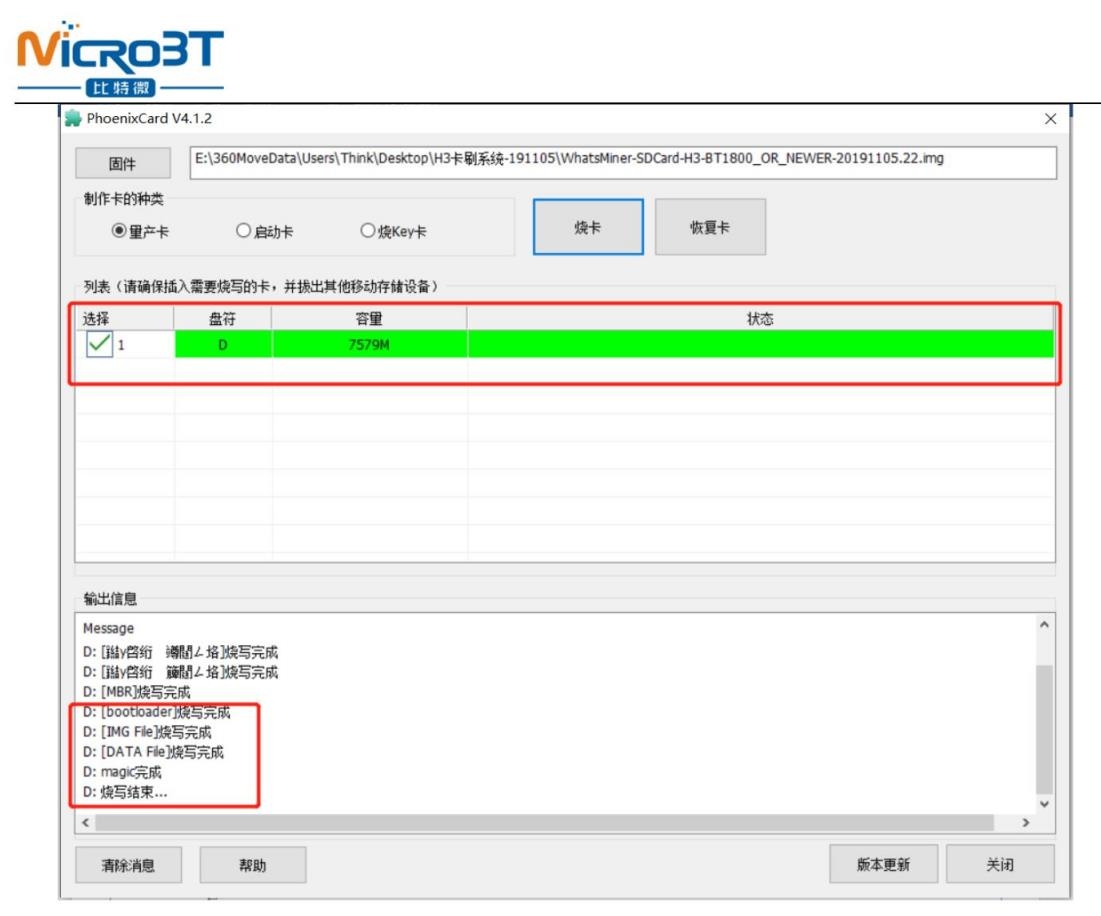Click the 版本更新 version update button
This screenshot has height=916, width=1101.
pyautogui.click(x=883, y=865)
